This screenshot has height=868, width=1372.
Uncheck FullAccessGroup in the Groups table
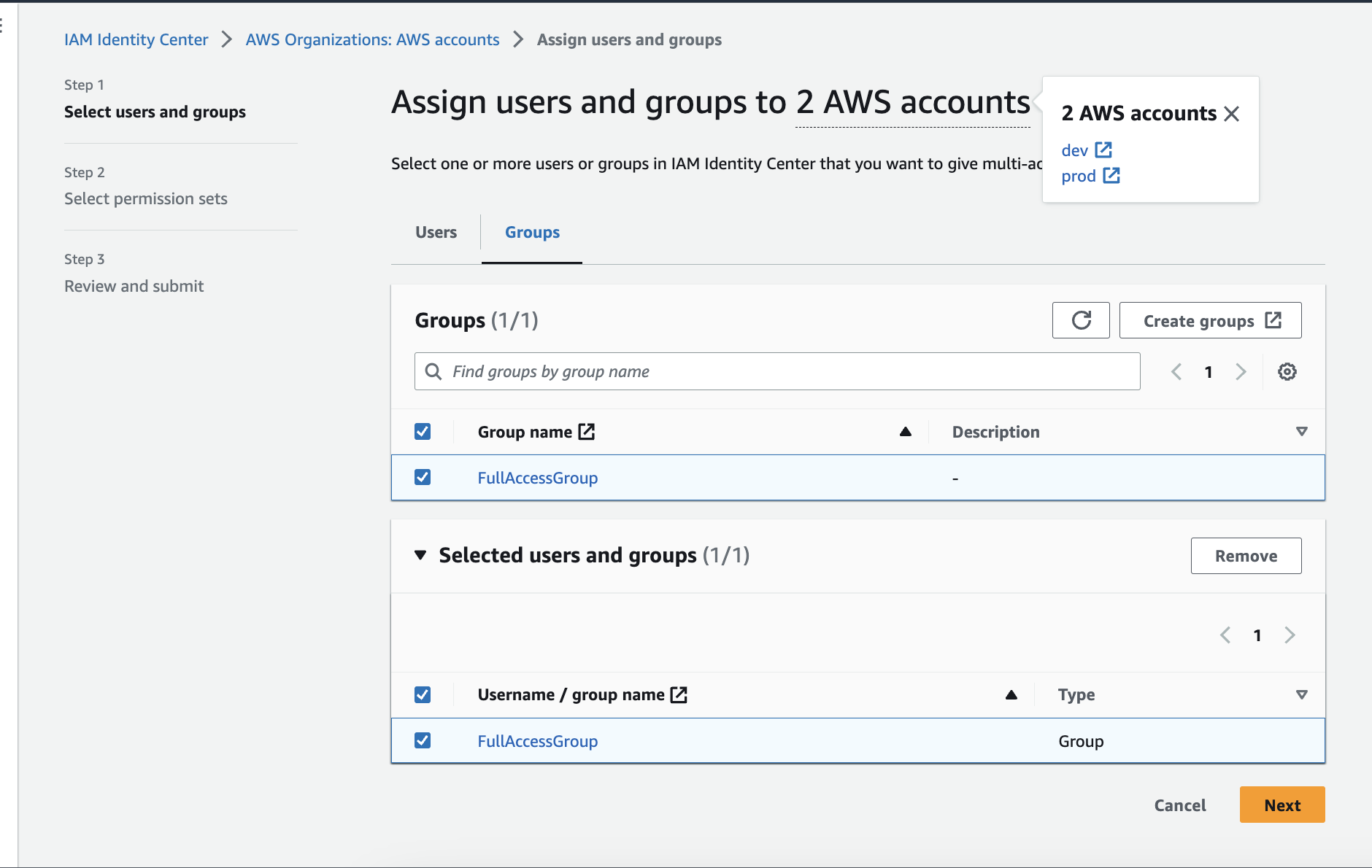(423, 477)
